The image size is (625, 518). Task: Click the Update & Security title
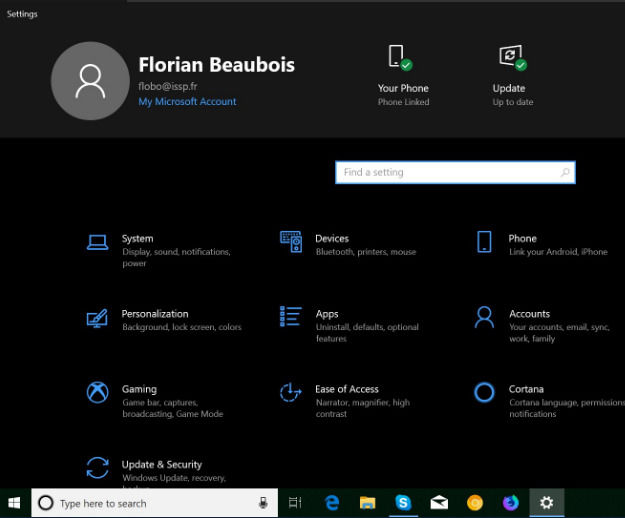point(162,465)
